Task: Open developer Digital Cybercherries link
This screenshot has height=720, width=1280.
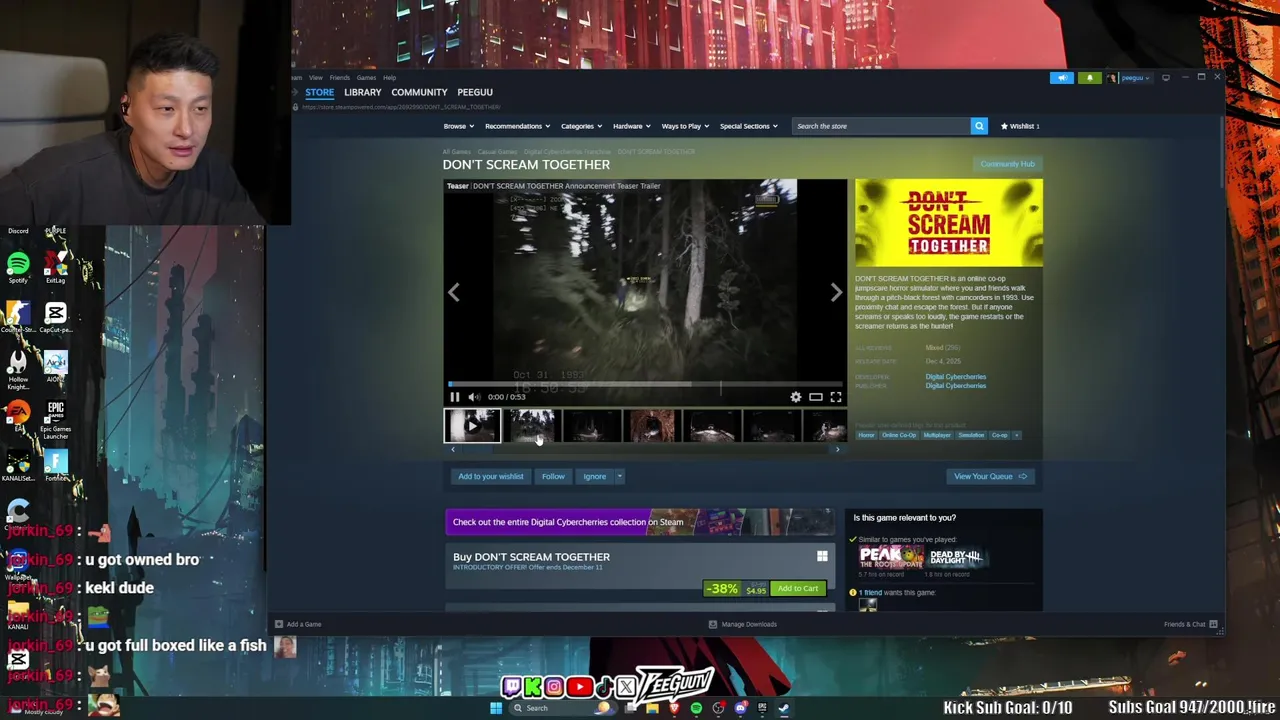Action: [955, 377]
